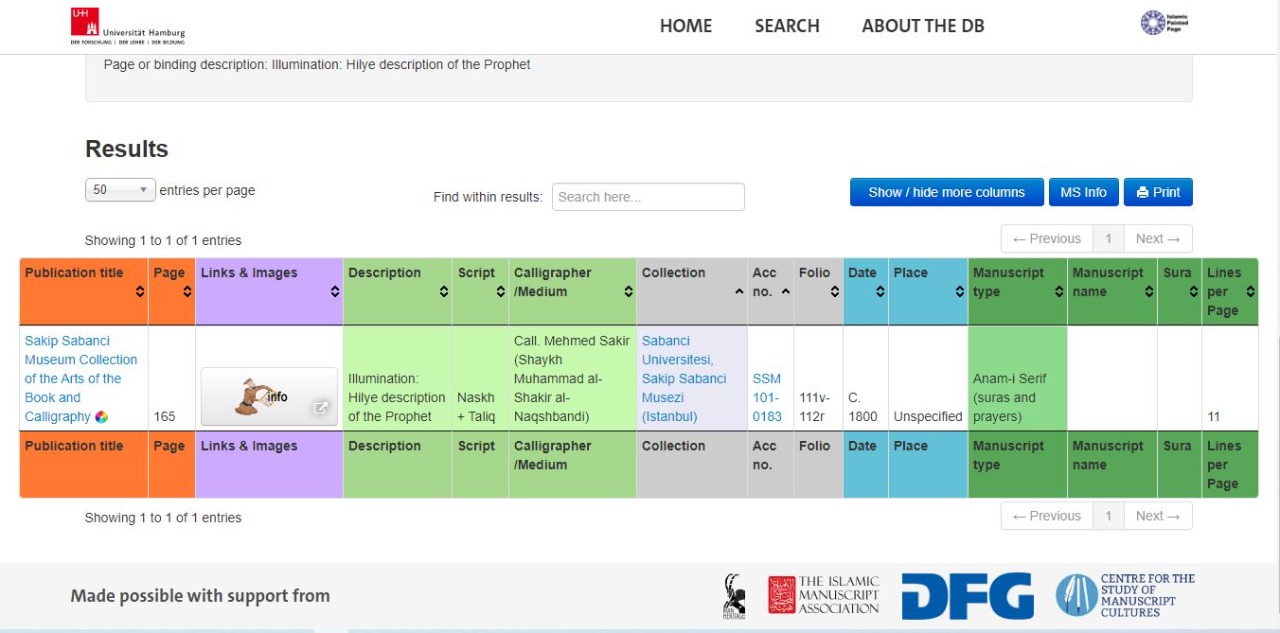This screenshot has width=1280, height=633.
Task: Open the info image button in results row
Action: point(269,397)
